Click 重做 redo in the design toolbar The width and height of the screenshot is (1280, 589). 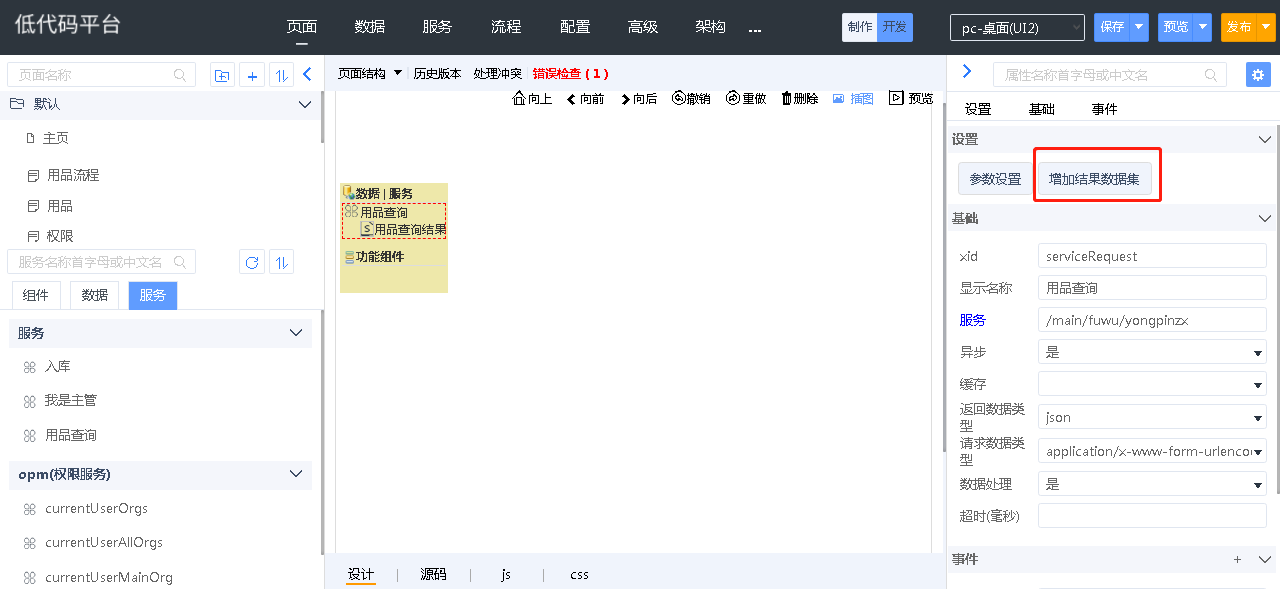746,98
